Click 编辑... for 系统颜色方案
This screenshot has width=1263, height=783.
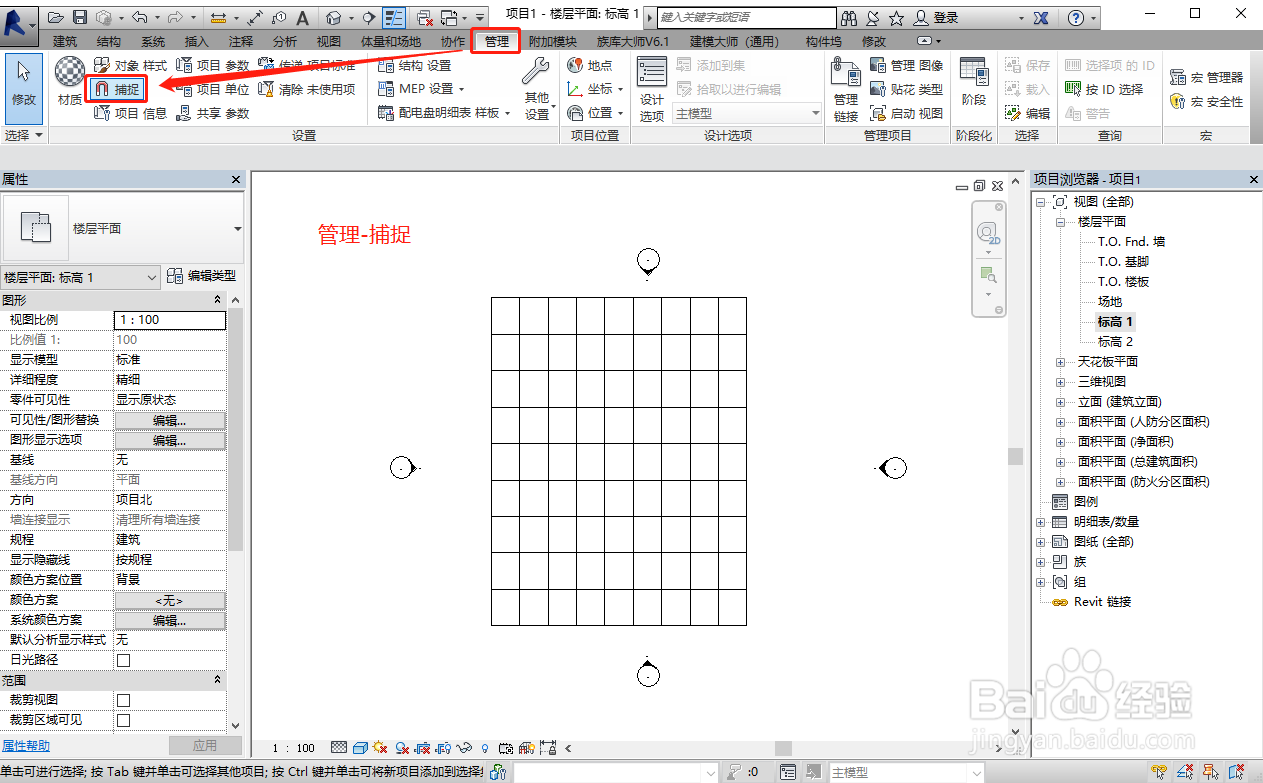point(170,620)
